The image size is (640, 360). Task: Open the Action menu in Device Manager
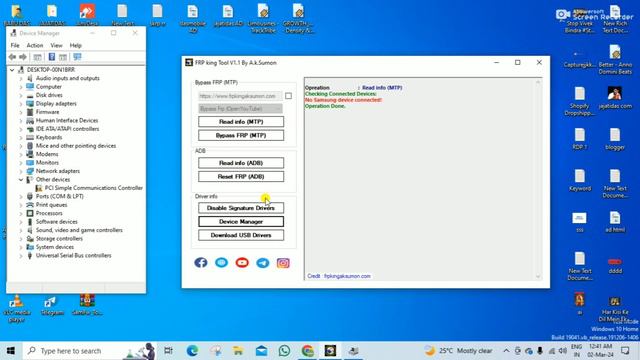tap(35, 45)
